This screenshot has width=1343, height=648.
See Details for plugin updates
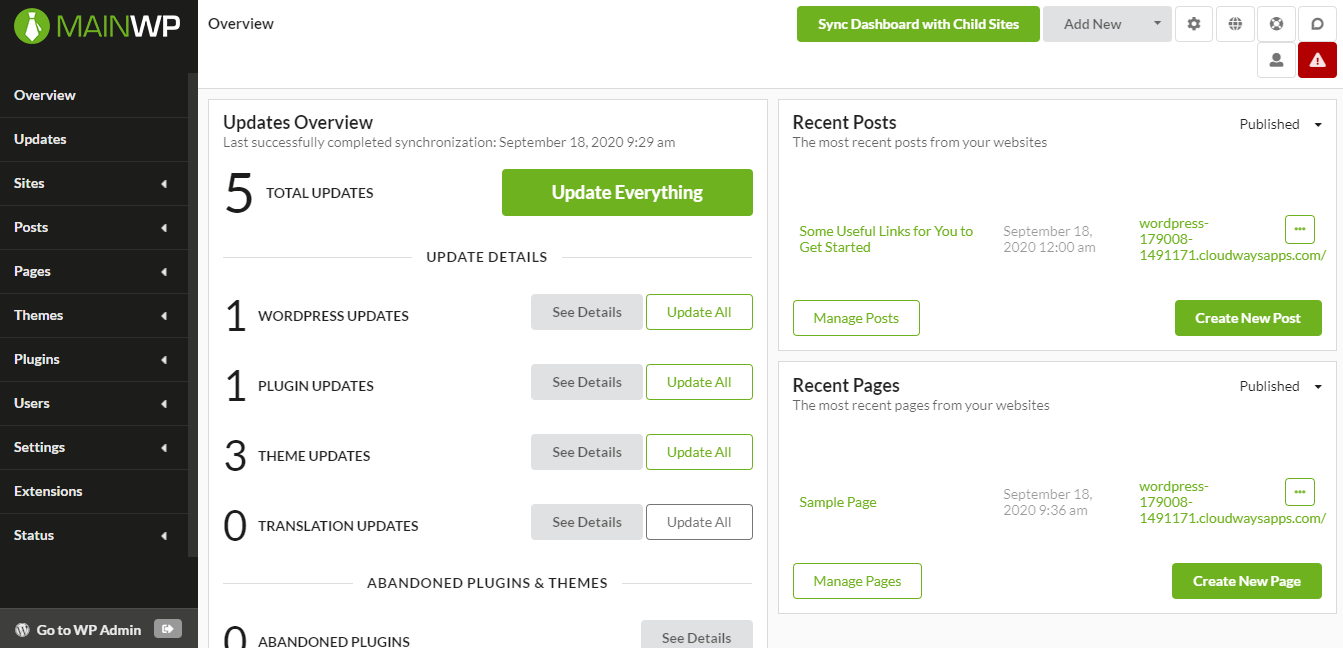click(587, 382)
